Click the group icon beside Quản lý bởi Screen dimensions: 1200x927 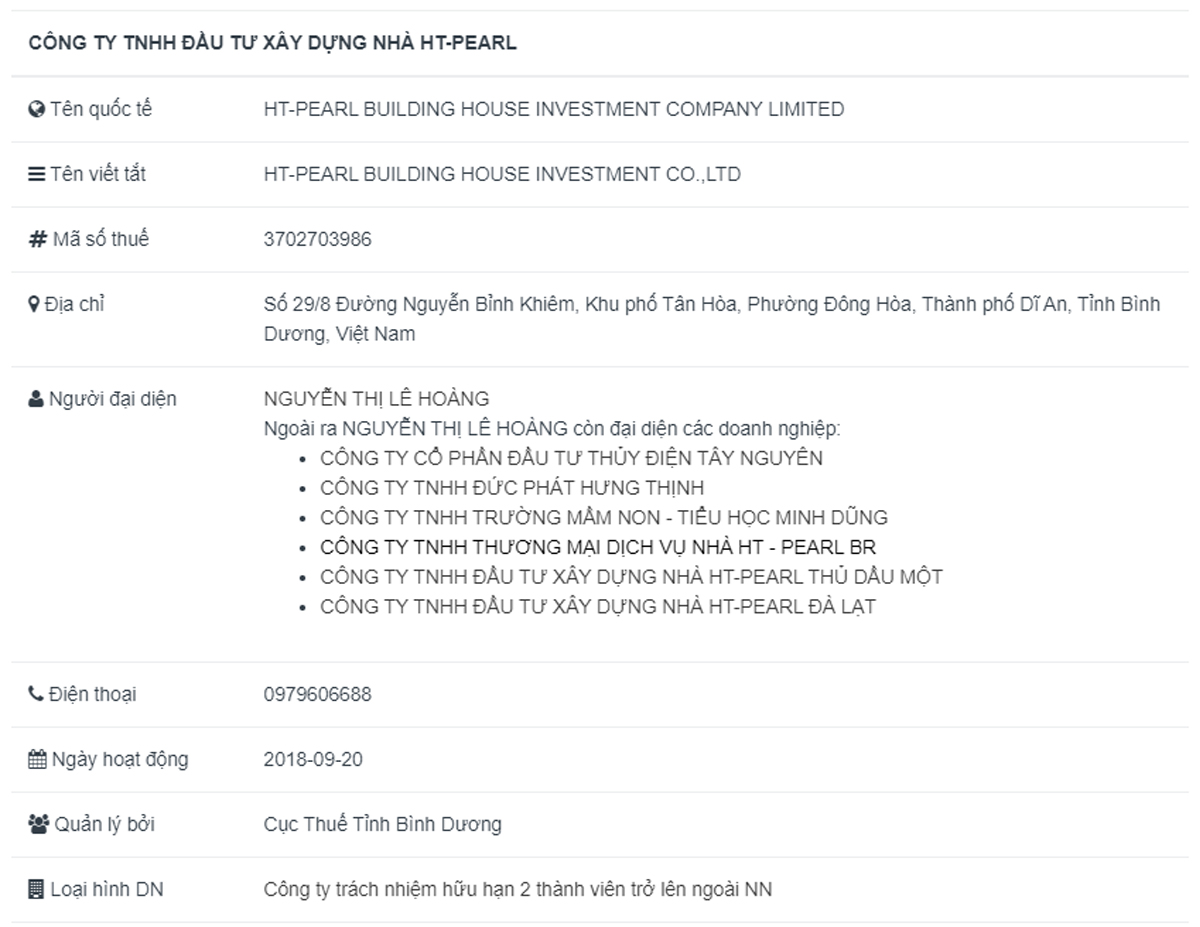click(x=38, y=825)
